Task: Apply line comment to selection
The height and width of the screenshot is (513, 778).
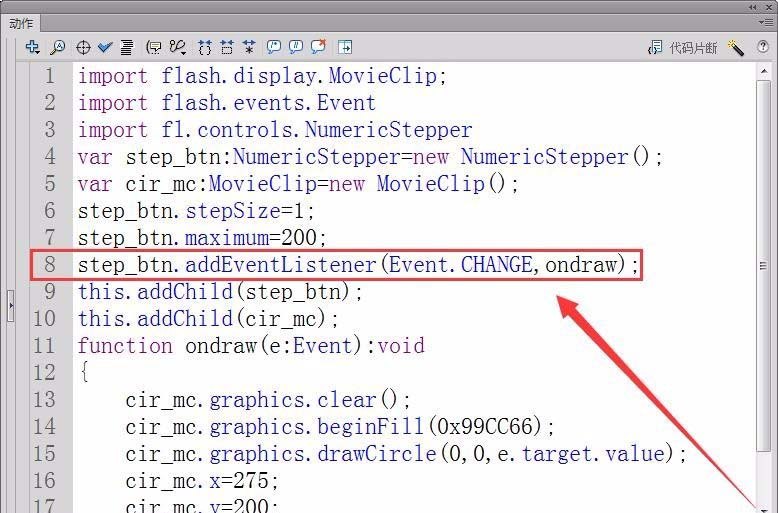Action: [296, 48]
